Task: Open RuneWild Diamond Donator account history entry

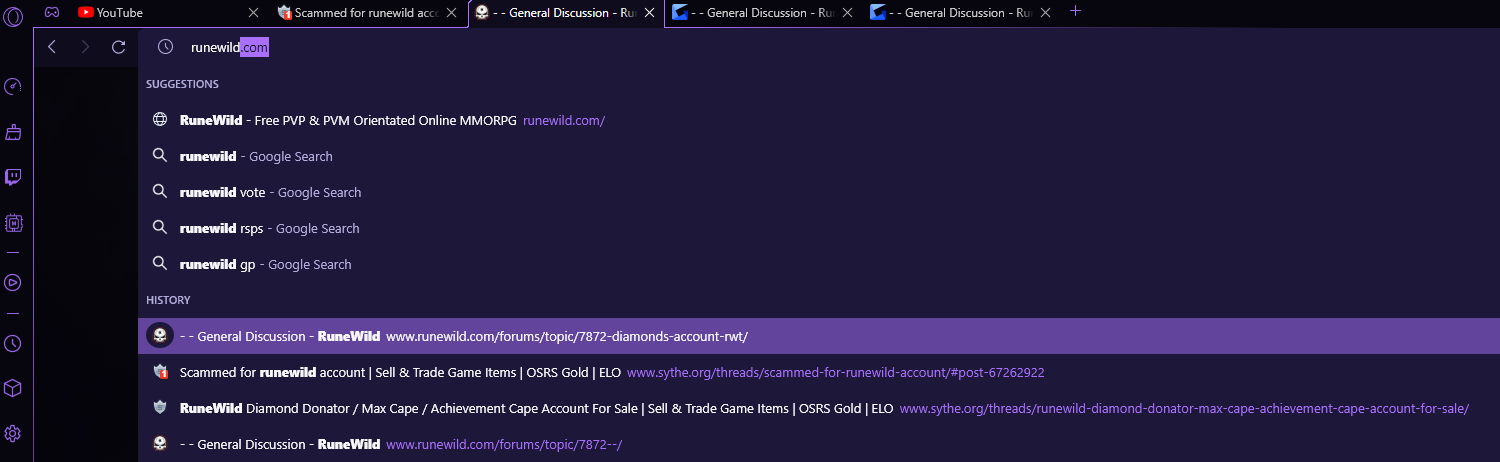Action: tap(818, 408)
